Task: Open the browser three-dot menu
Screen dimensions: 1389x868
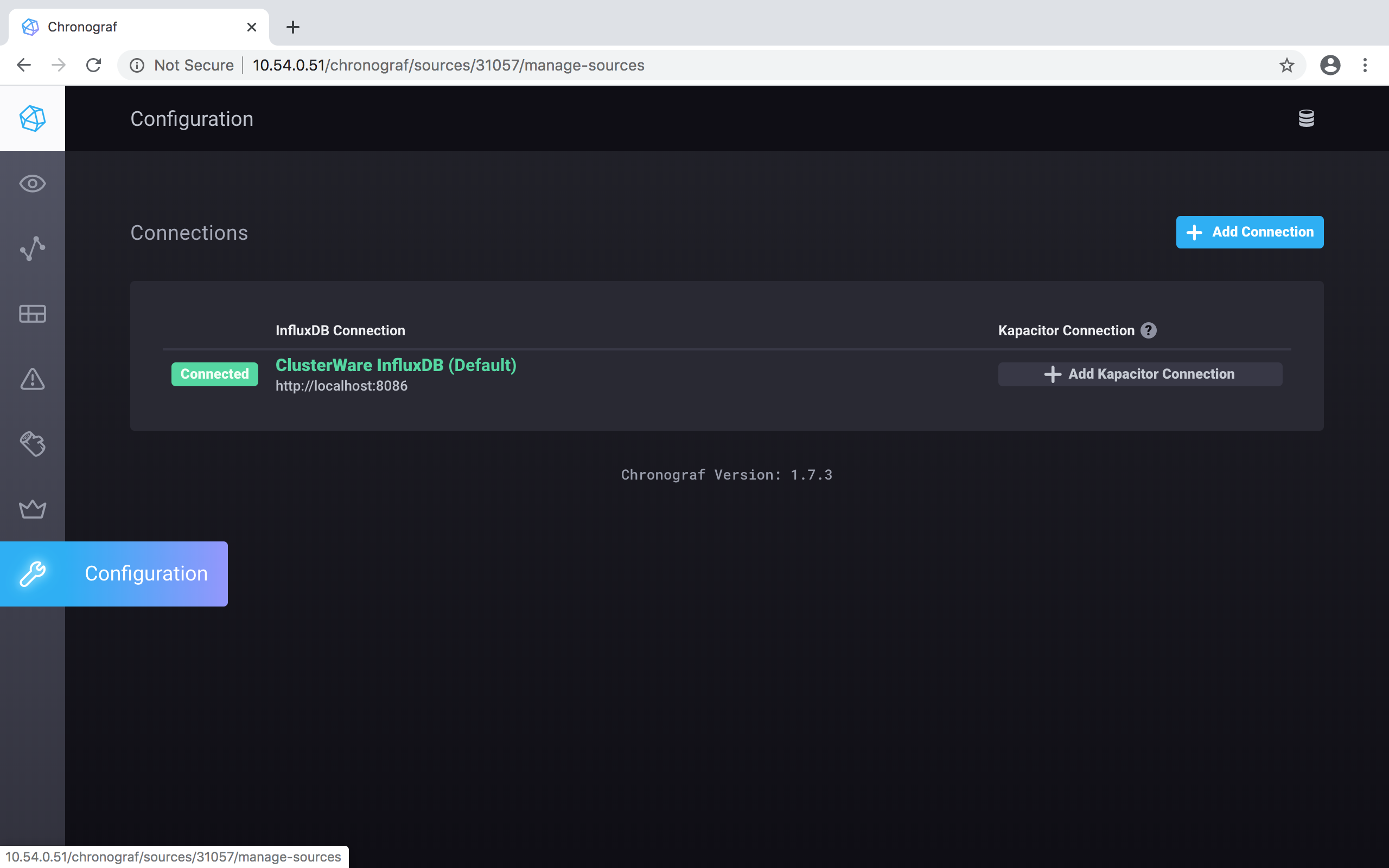Action: (x=1365, y=65)
